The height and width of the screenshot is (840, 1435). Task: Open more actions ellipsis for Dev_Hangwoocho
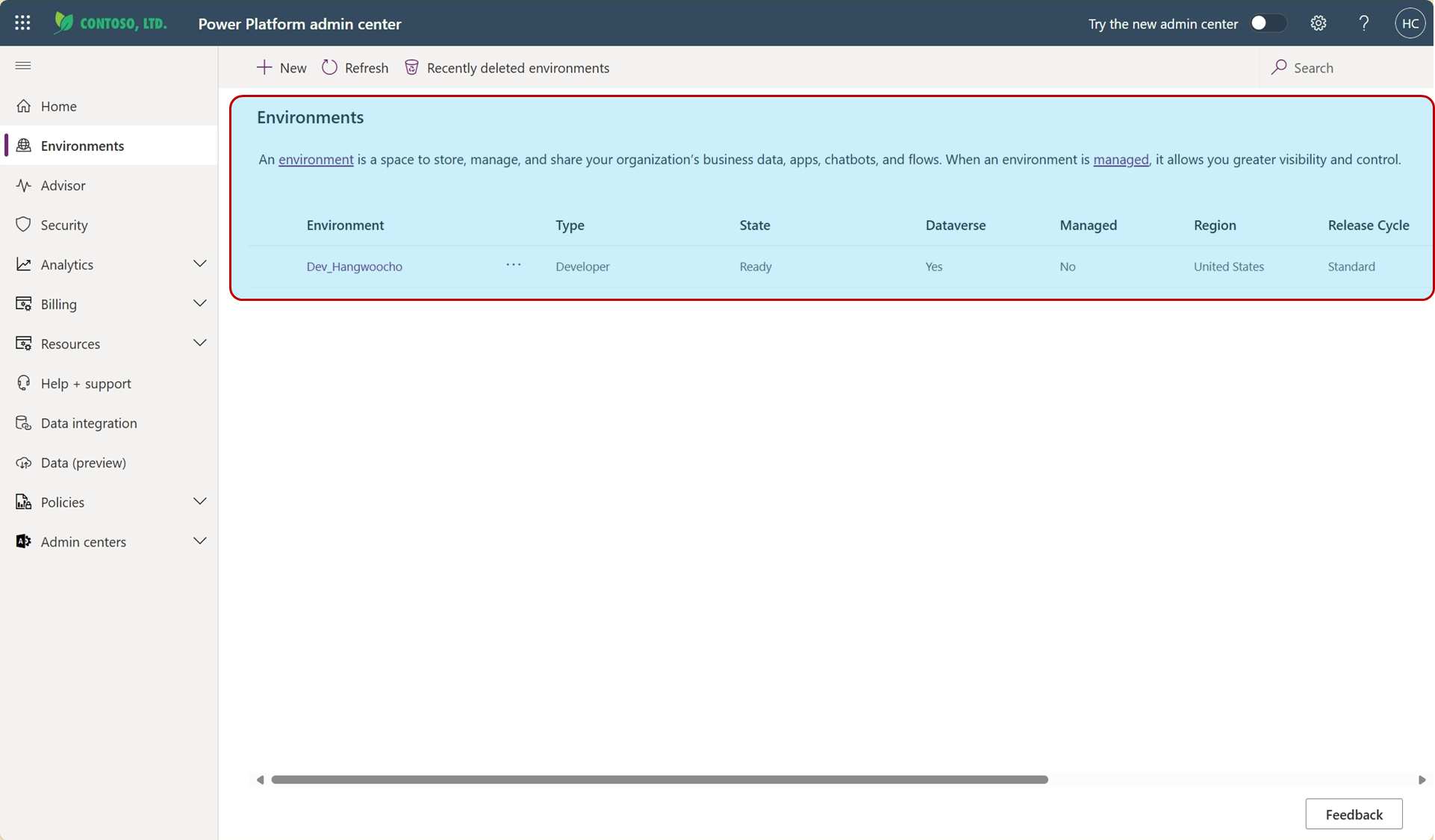(x=514, y=265)
